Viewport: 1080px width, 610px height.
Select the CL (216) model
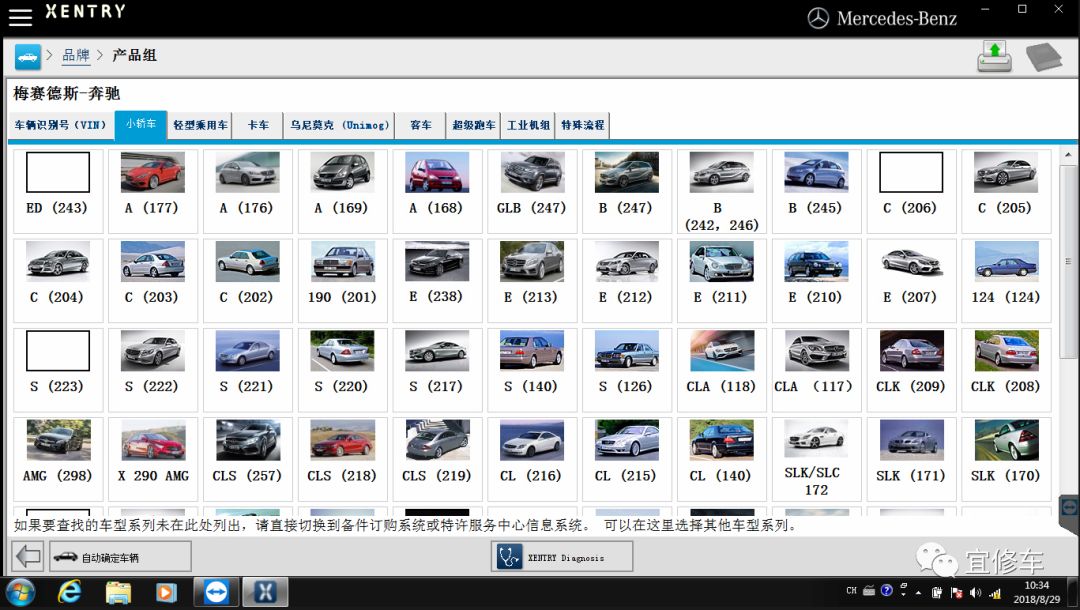pos(532,459)
